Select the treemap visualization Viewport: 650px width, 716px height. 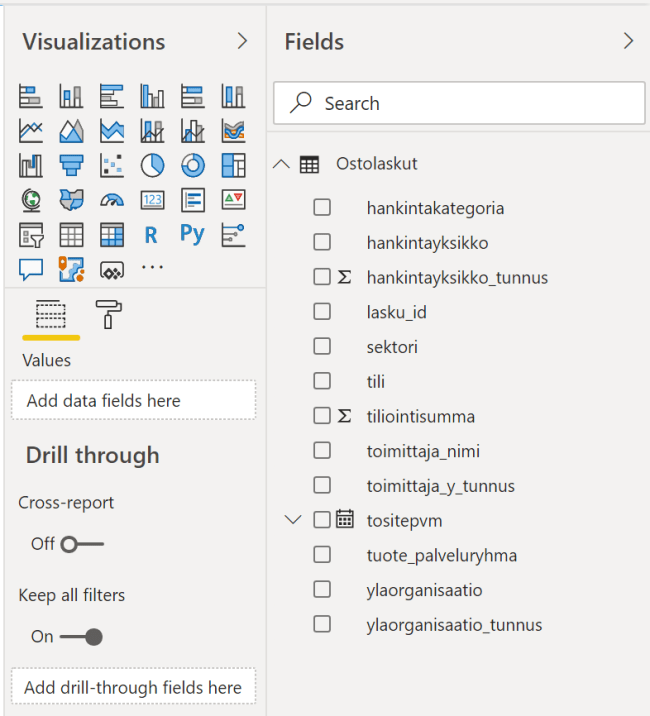point(233,165)
